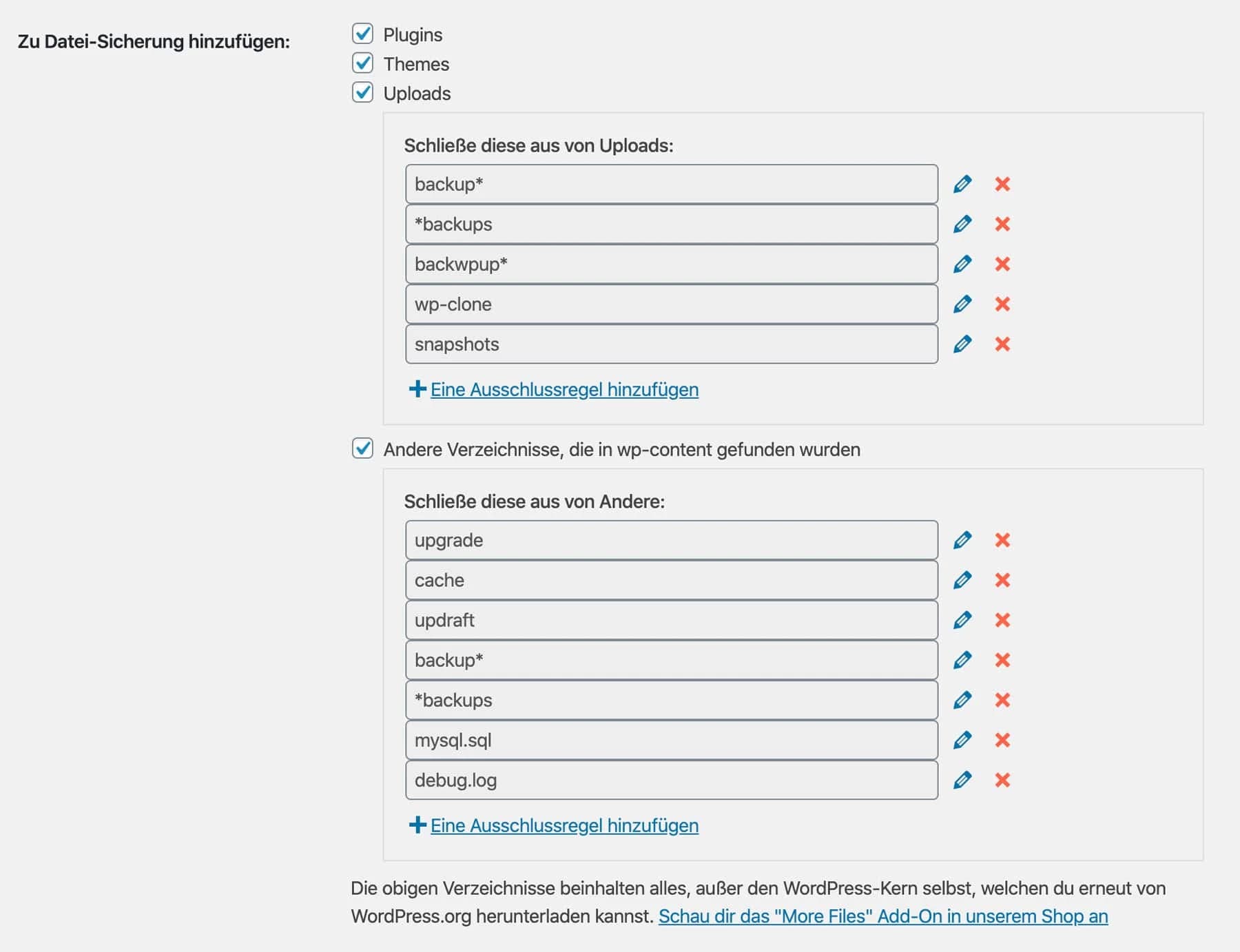Screen dimensions: 1240x952
Task: Edit the upgrade exclusion rule
Action: click(963, 540)
